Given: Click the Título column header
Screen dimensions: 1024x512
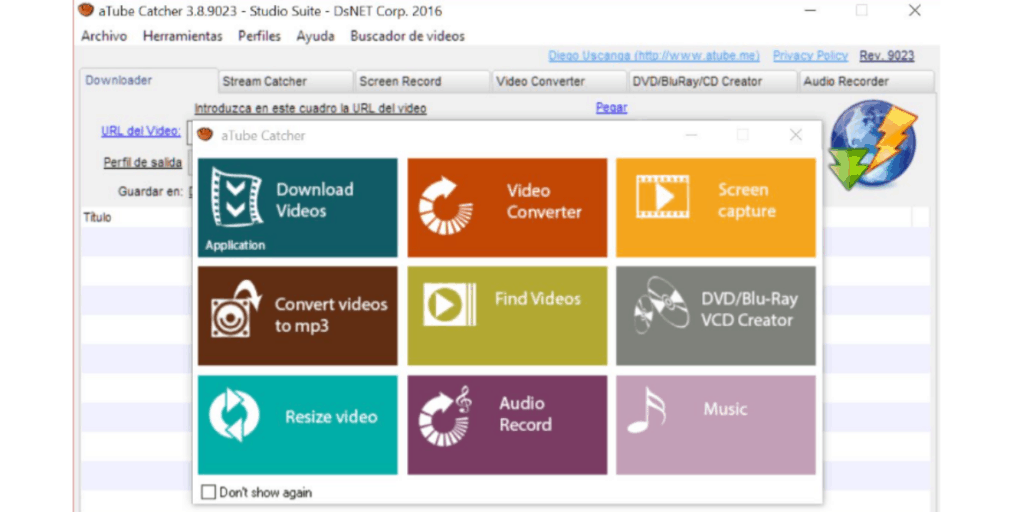Looking at the screenshot, I should tap(97, 217).
